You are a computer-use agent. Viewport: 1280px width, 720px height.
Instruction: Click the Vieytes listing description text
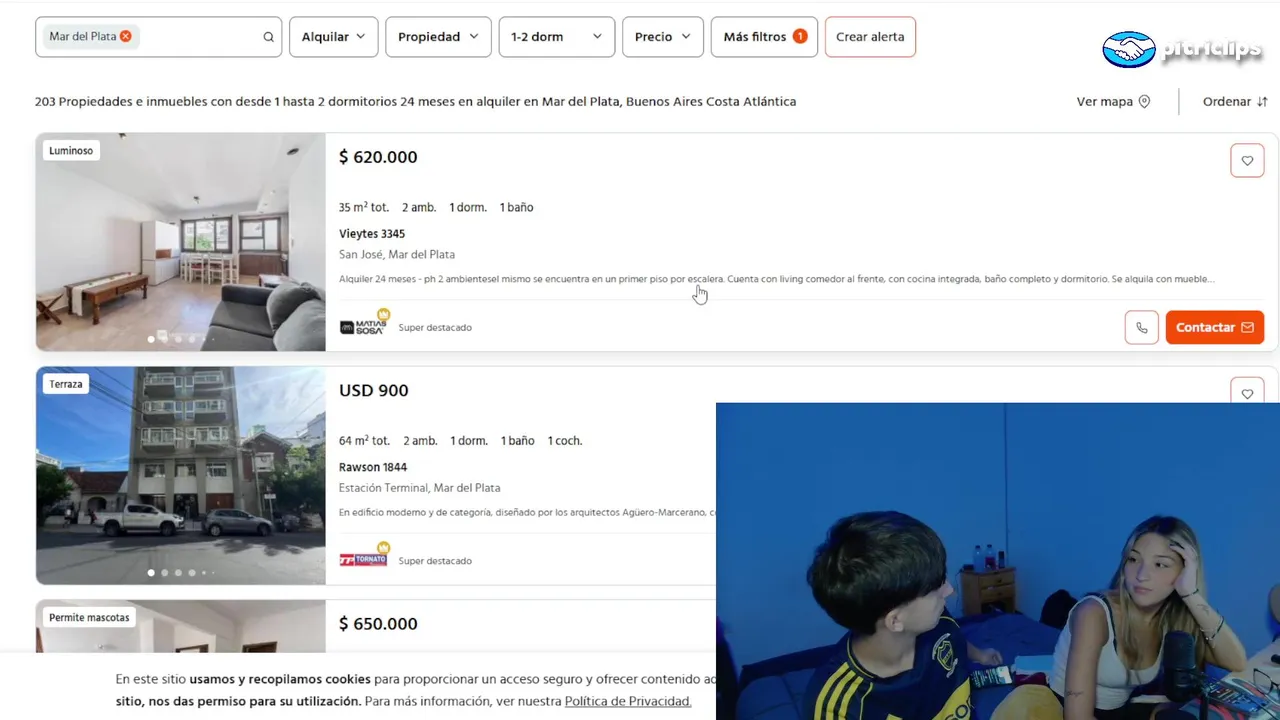tap(777, 279)
